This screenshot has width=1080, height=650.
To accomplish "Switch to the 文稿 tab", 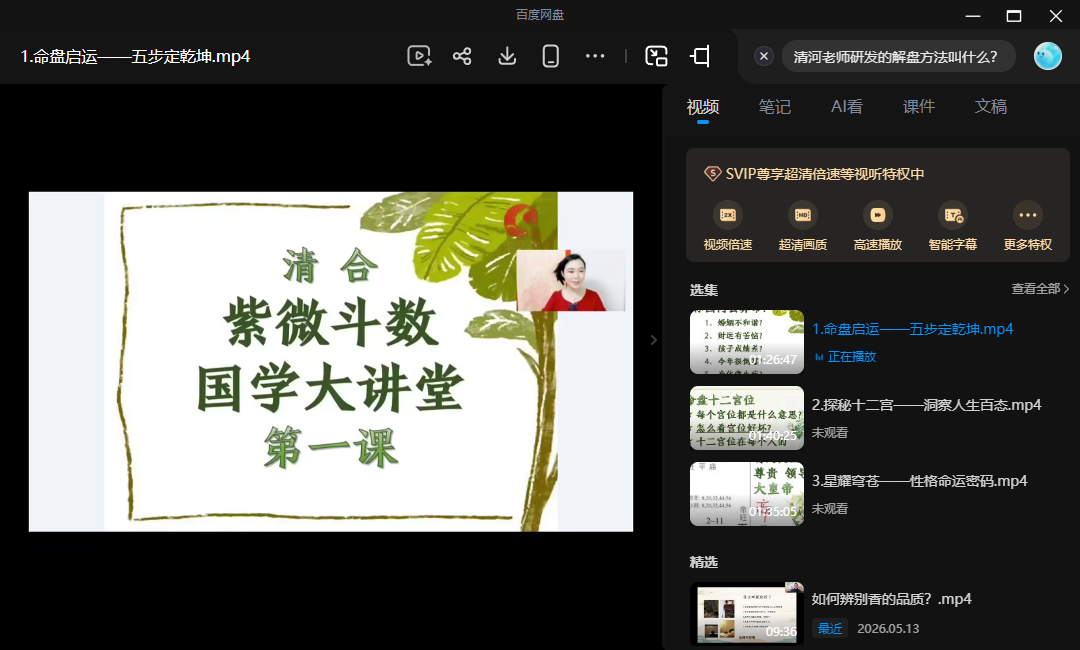I will click(x=990, y=107).
